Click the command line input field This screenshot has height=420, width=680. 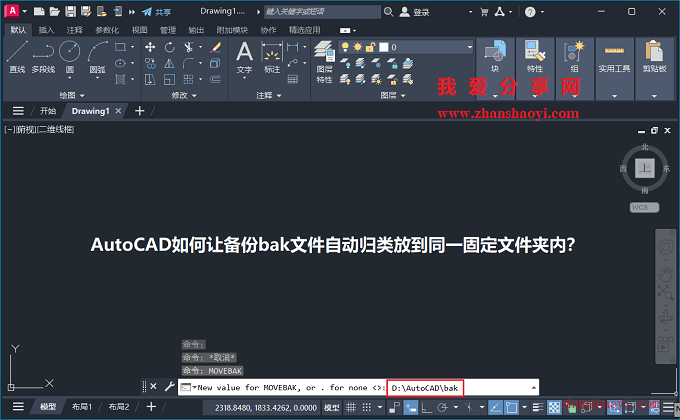358,387
